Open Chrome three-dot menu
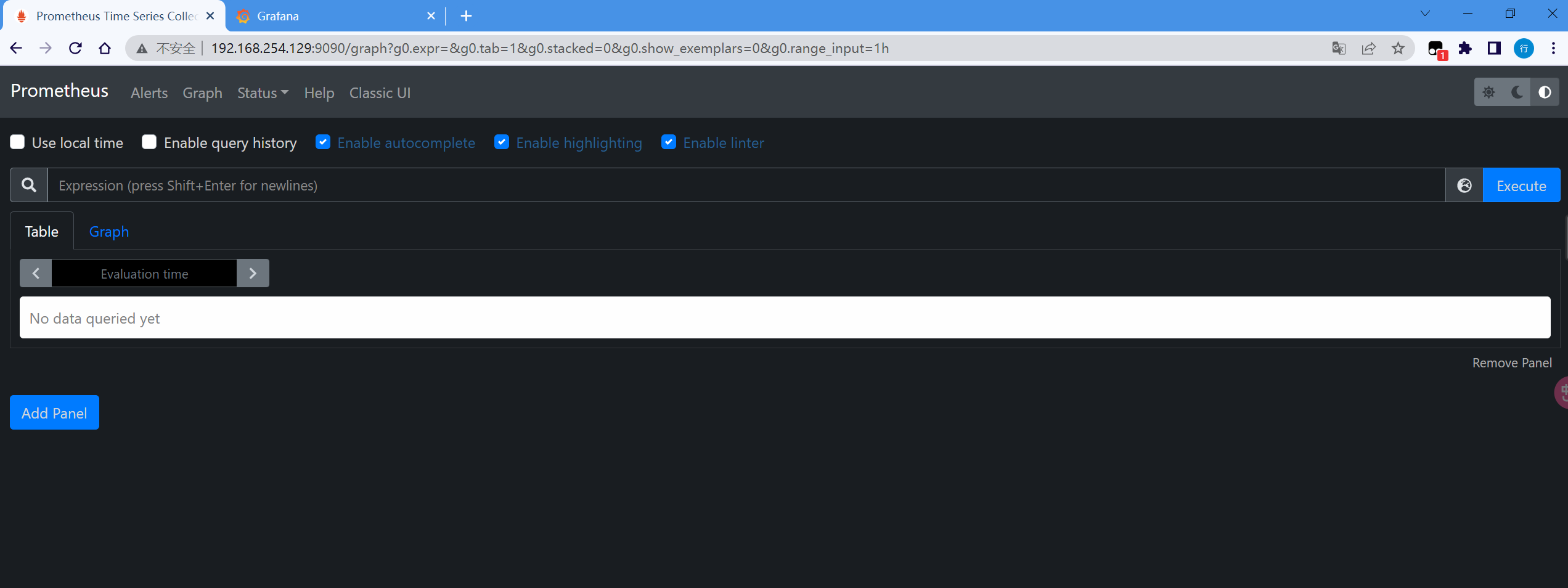The width and height of the screenshot is (1568, 588). click(1553, 48)
